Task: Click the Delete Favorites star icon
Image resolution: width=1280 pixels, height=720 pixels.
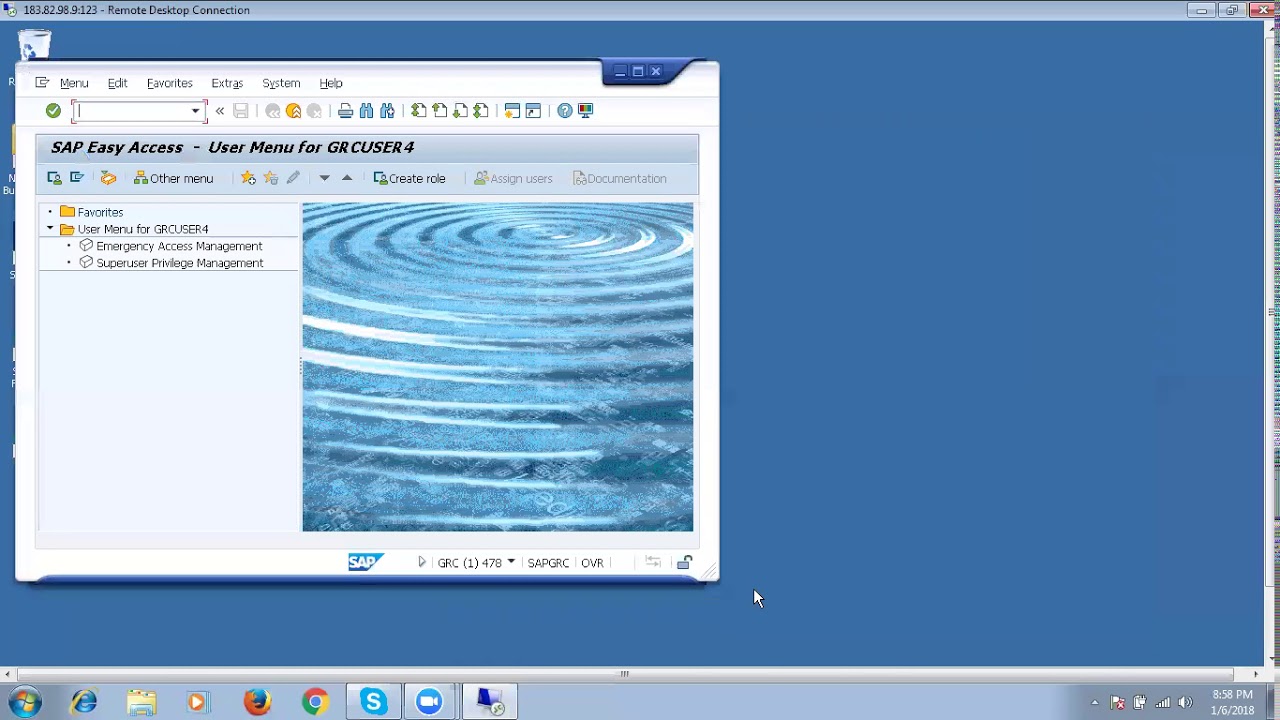Action: pos(270,178)
